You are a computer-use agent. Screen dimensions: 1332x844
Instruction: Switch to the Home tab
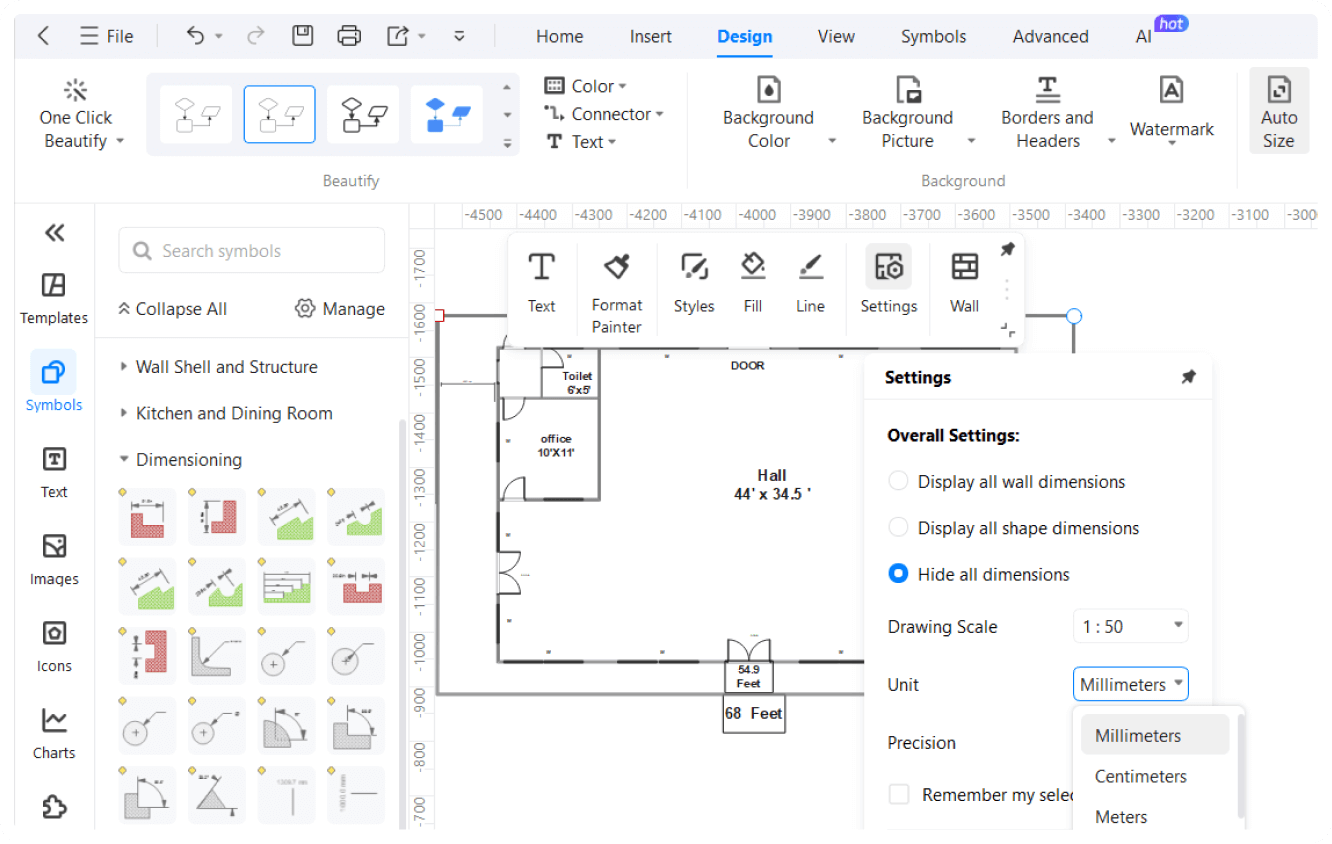point(559,37)
